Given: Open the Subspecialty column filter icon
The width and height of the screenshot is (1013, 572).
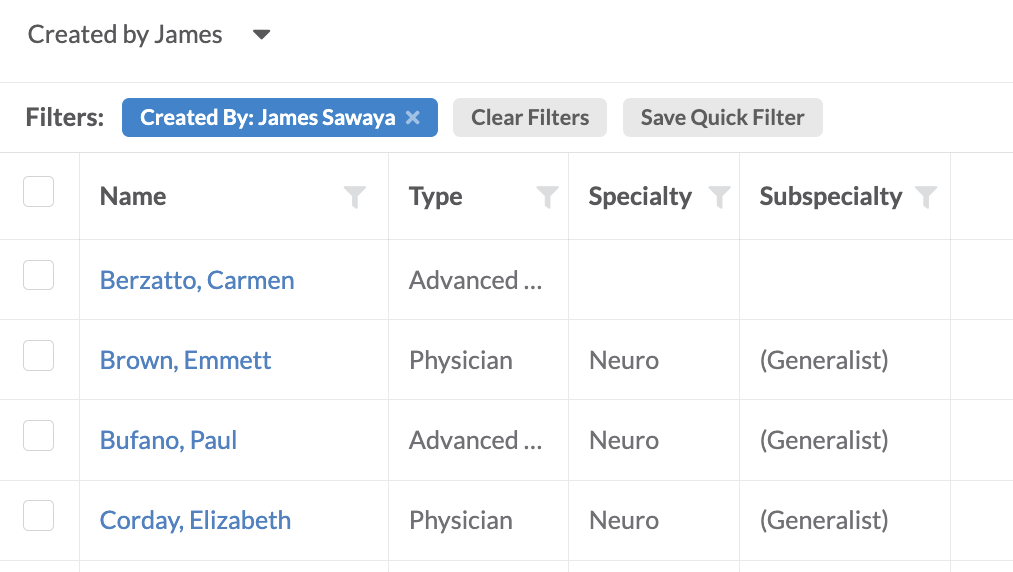Looking at the screenshot, I should 926,196.
